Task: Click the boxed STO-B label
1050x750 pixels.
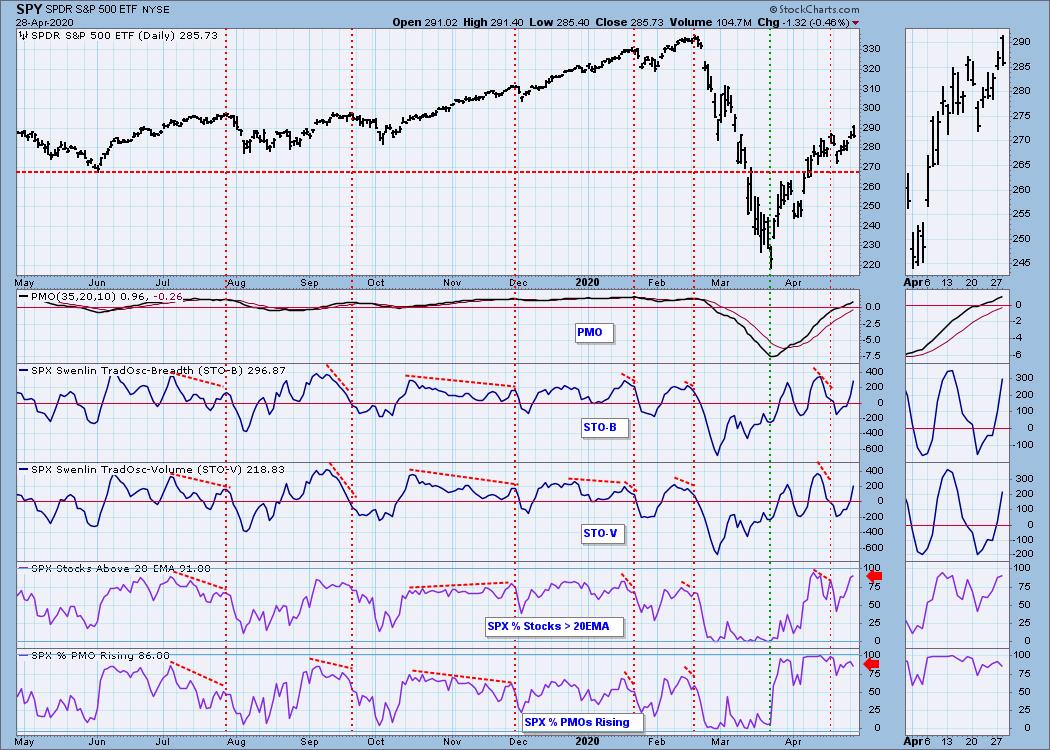Action: click(605, 427)
